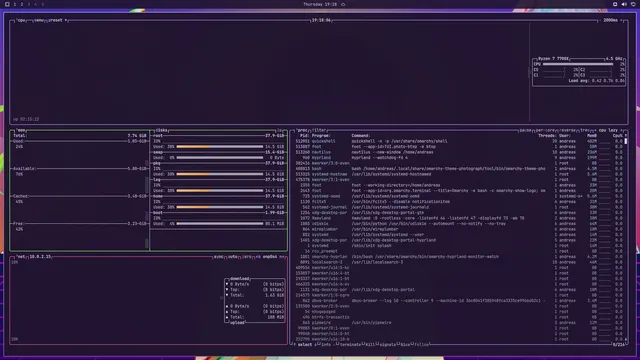Decrease the 2000ms update interval with minus
The image size is (640, 360).
pyautogui.click(x=600, y=20)
